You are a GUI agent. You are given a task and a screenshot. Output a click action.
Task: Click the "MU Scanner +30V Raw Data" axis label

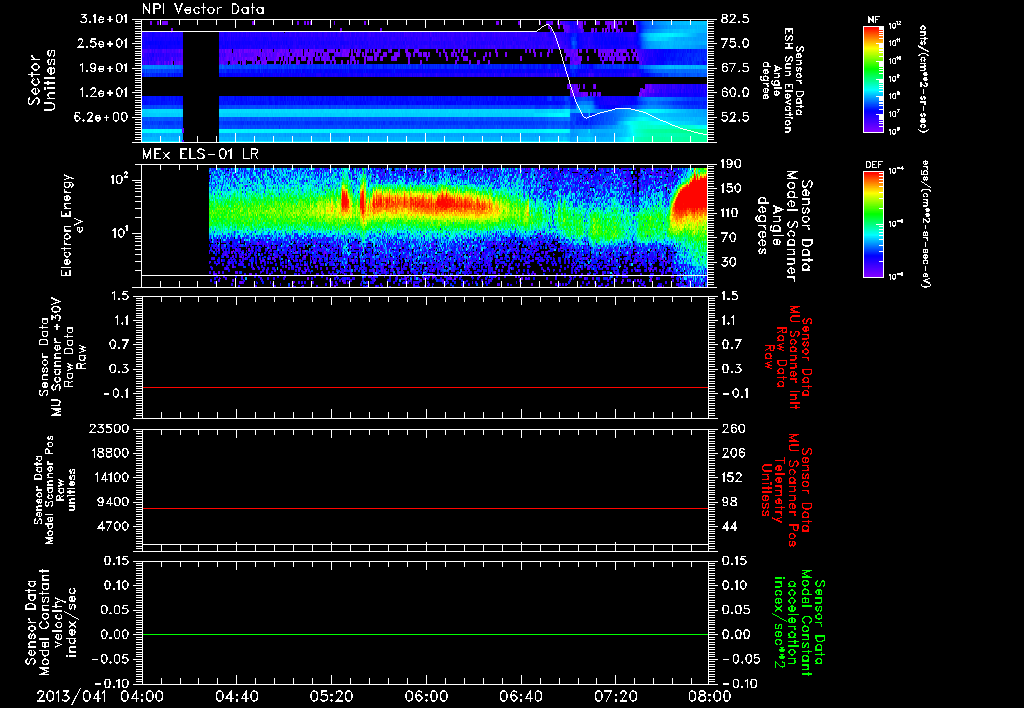62,357
